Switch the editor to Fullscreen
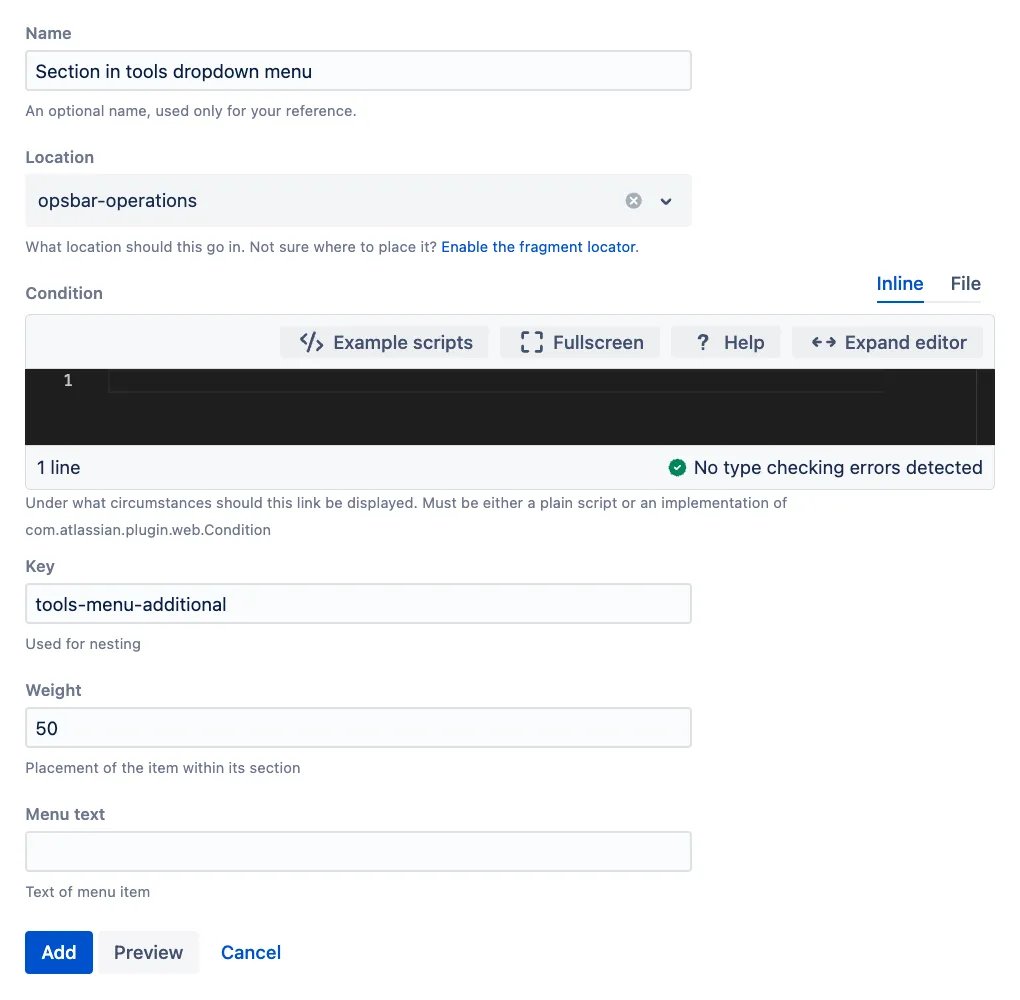 click(581, 342)
